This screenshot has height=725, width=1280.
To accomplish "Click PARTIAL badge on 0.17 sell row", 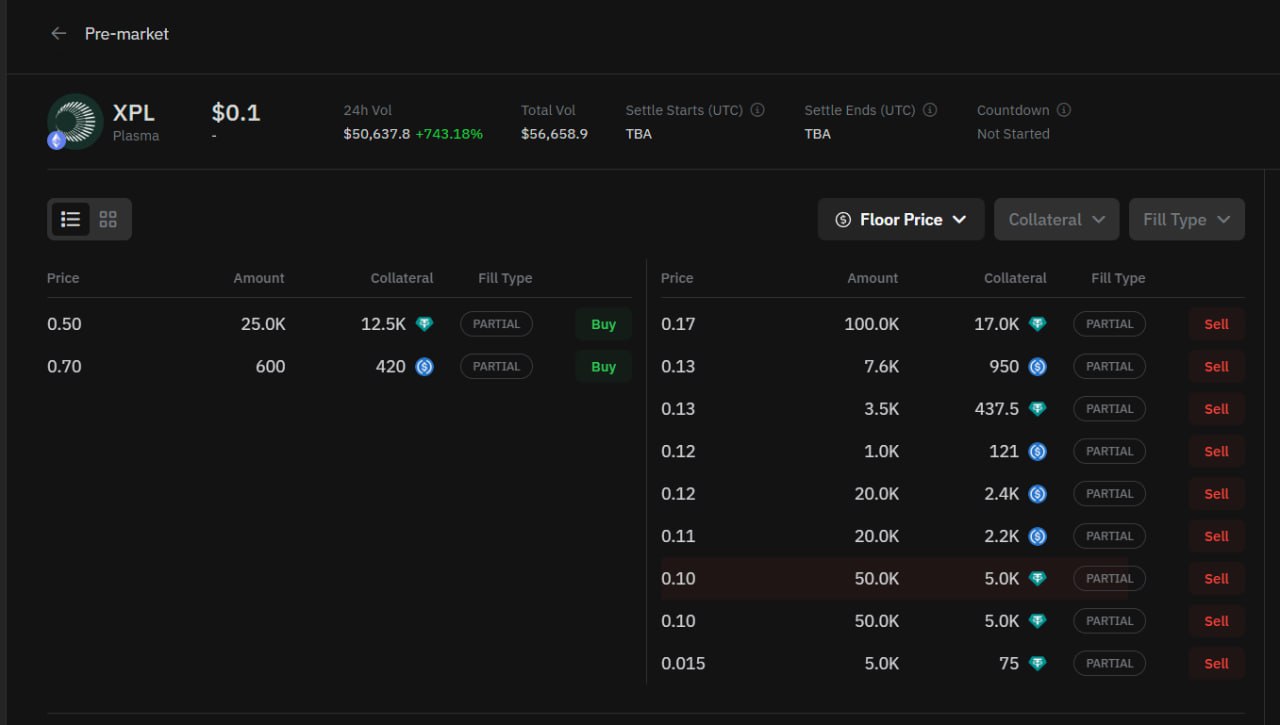I will pos(1109,324).
